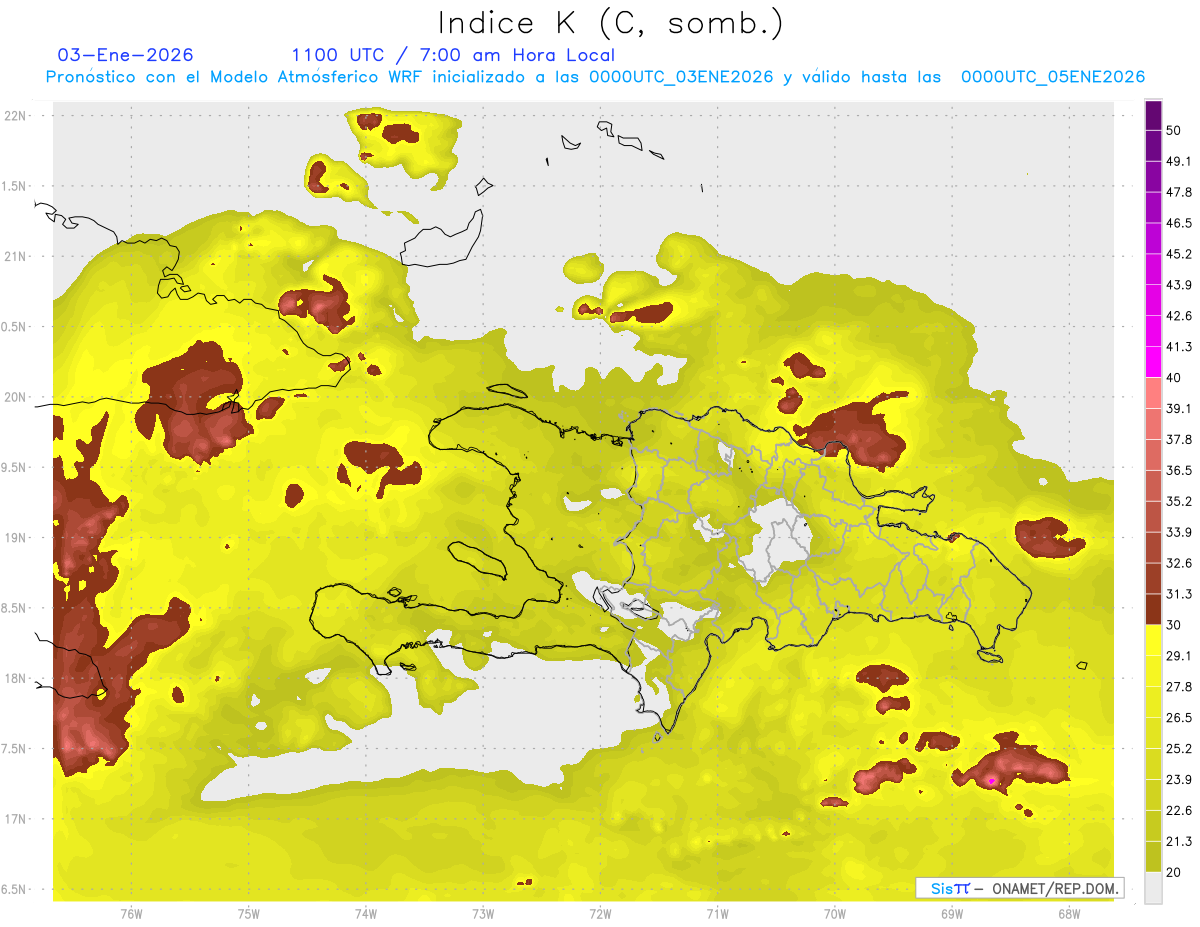
Task: Click the "71W" longitude label
Action: [717, 913]
